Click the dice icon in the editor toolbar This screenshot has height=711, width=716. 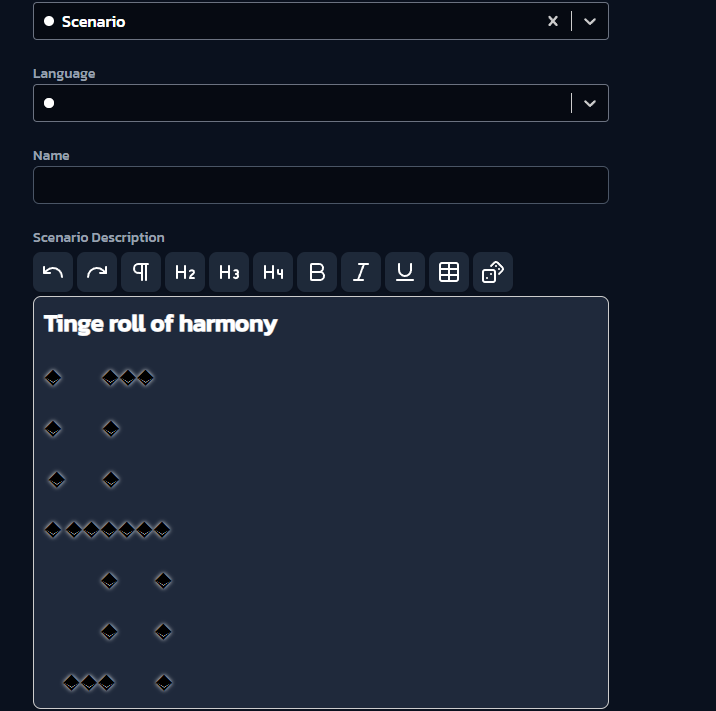(493, 272)
